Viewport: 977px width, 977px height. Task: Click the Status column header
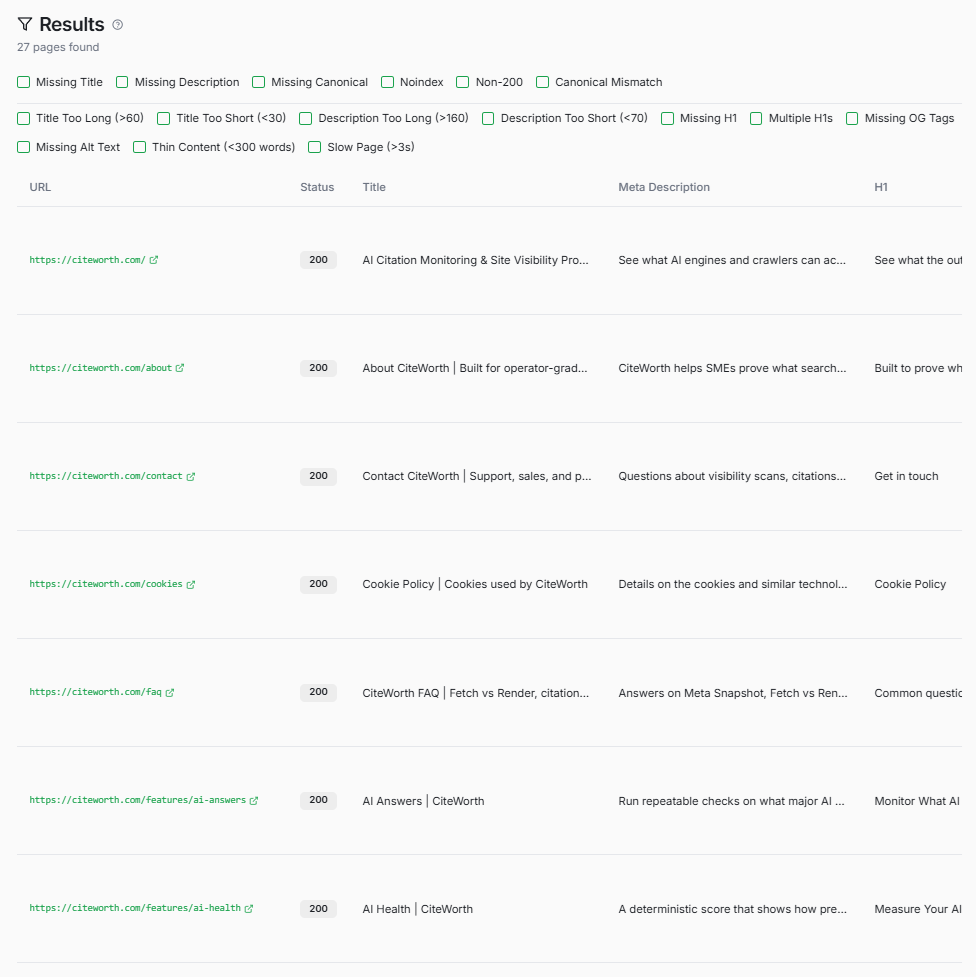tap(317, 187)
